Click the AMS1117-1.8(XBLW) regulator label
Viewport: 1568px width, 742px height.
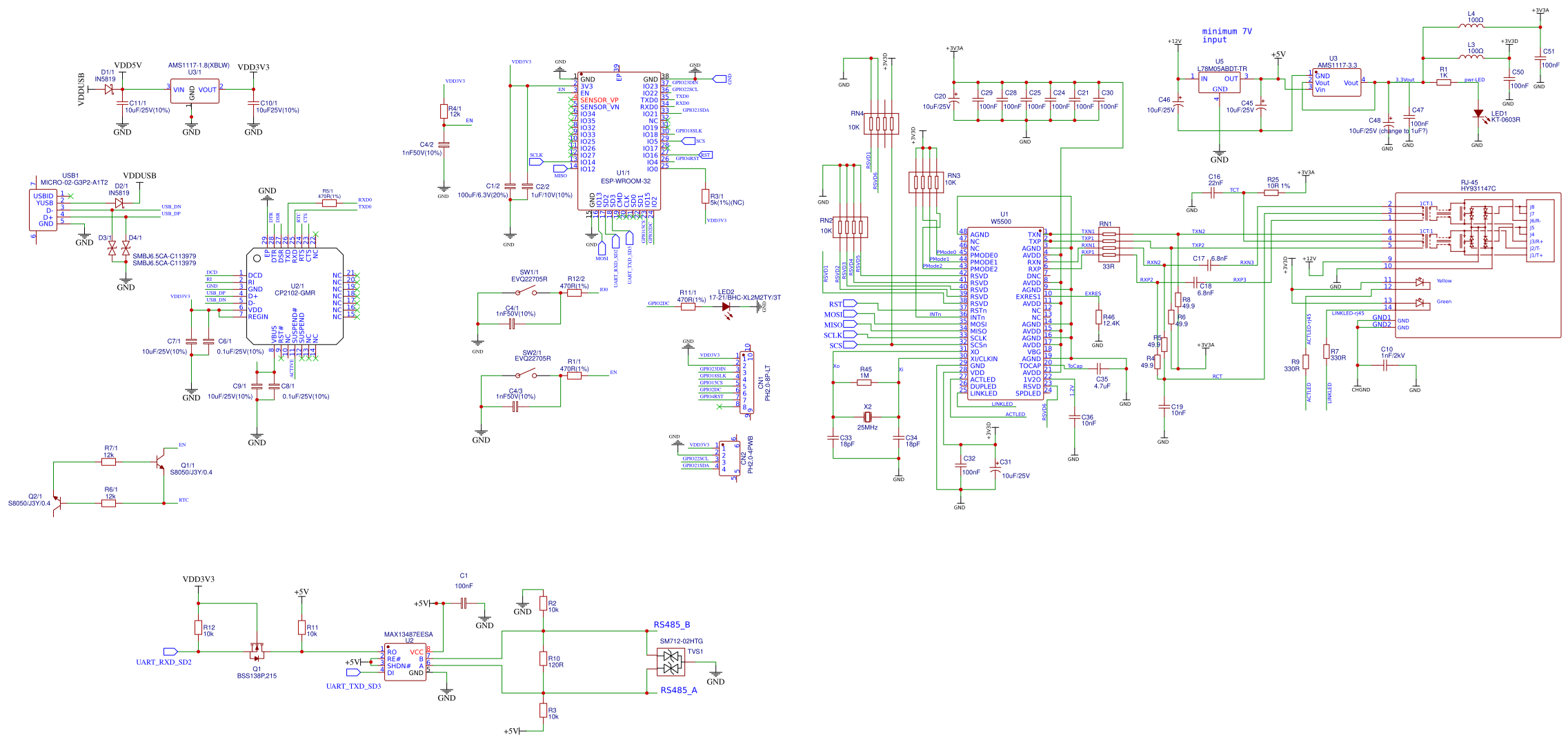coord(199,66)
